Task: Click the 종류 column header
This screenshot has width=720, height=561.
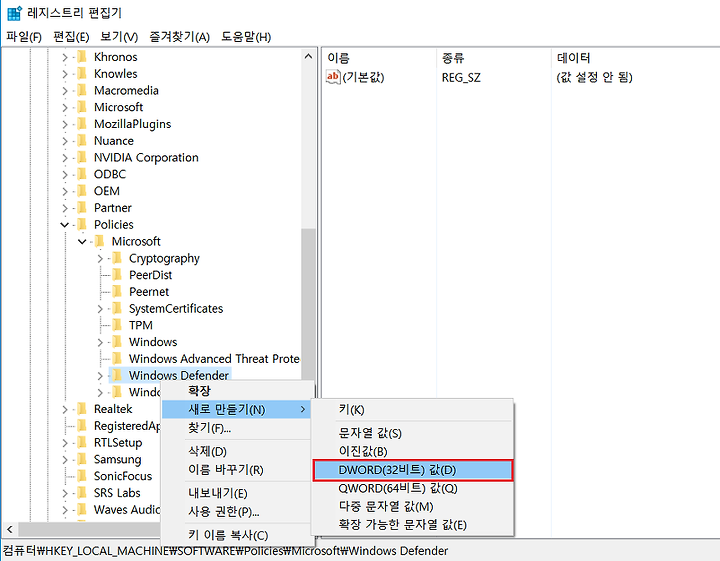Action: (x=494, y=58)
